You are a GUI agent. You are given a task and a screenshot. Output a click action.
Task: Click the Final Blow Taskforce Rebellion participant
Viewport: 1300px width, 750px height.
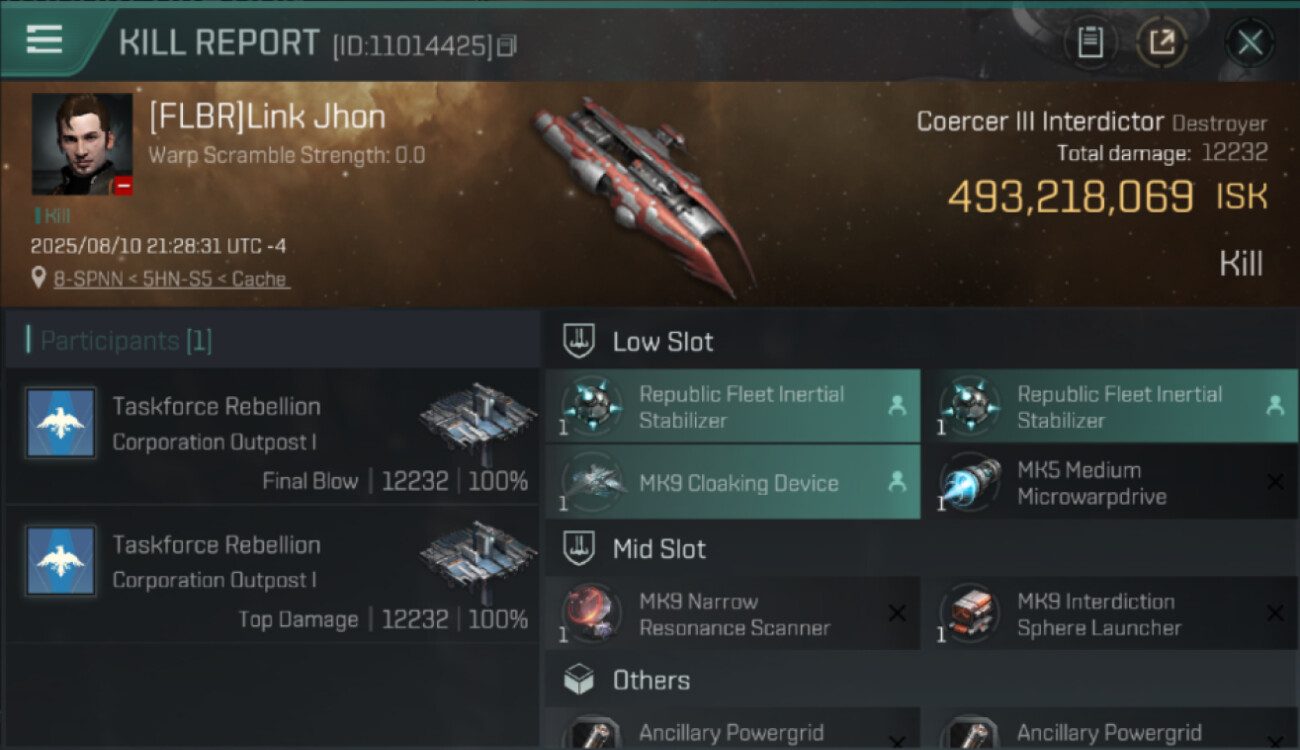[272, 438]
